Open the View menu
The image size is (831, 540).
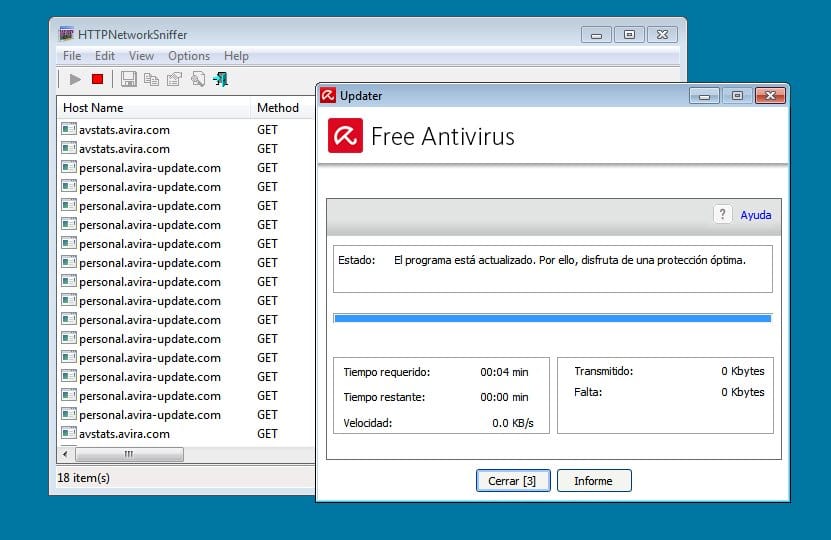pyautogui.click(x=142, y=56)
